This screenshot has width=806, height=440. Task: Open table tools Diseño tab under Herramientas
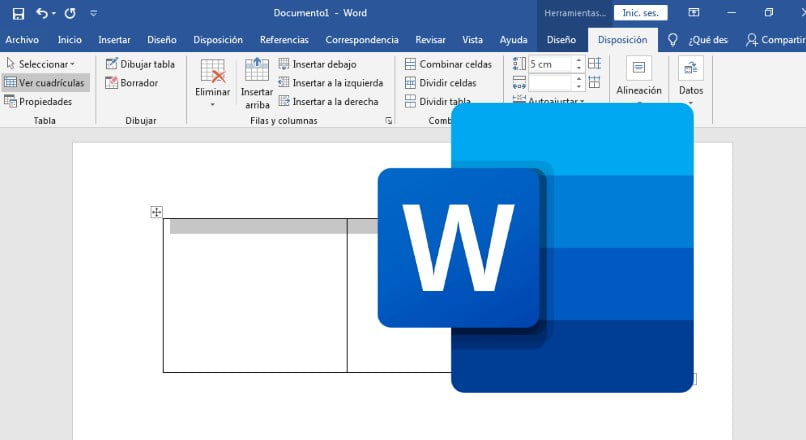coord(561,40)
